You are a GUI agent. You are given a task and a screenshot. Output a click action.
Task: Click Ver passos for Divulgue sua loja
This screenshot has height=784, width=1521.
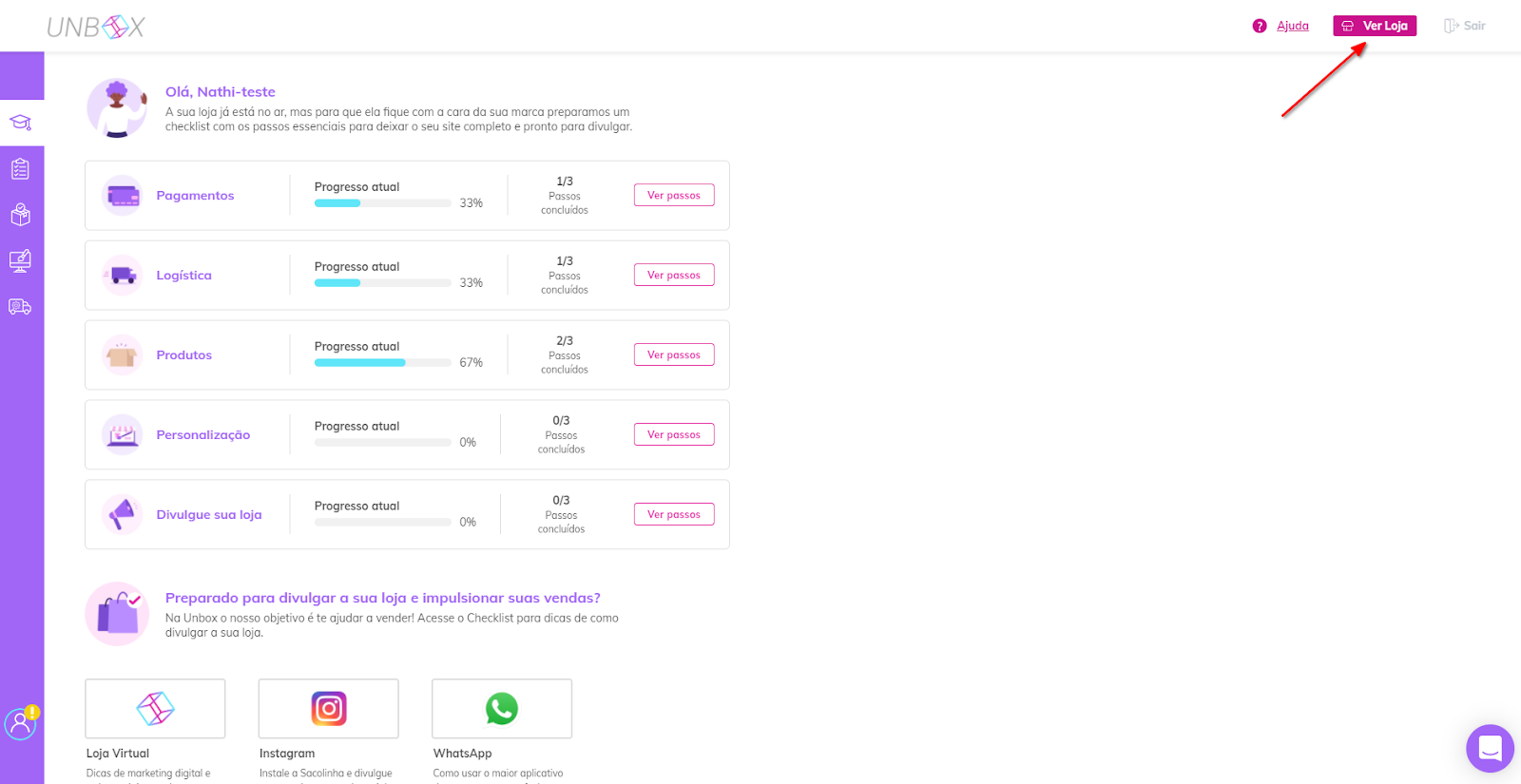[x=674, y=514]
